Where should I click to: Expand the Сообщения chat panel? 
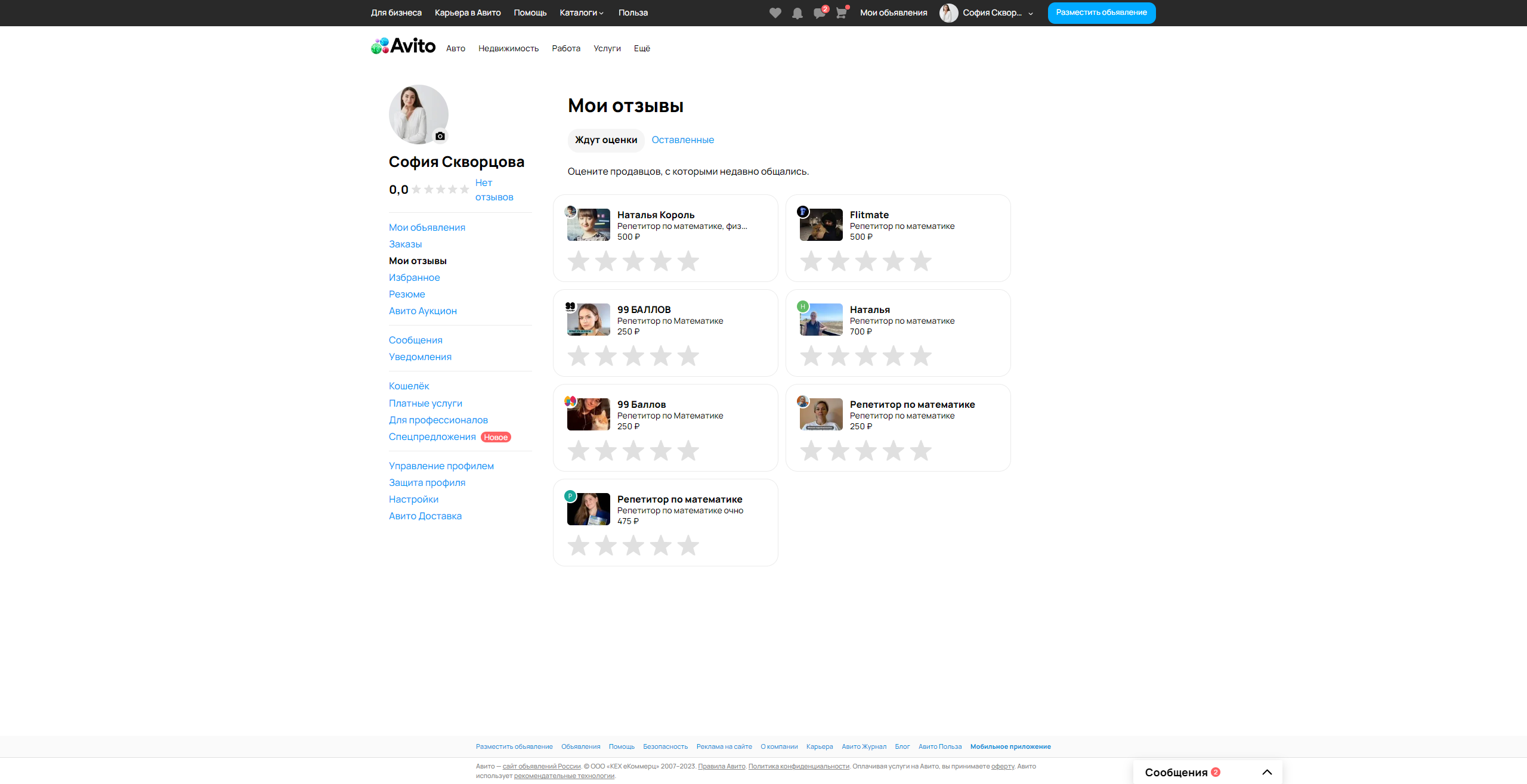(1267, 772)
